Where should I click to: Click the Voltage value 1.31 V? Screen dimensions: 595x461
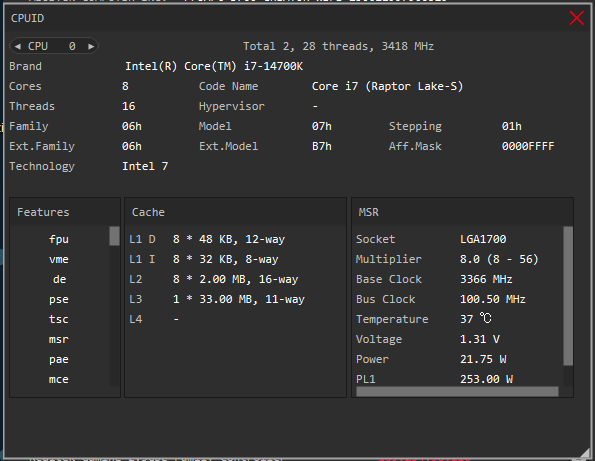[480, 340]
